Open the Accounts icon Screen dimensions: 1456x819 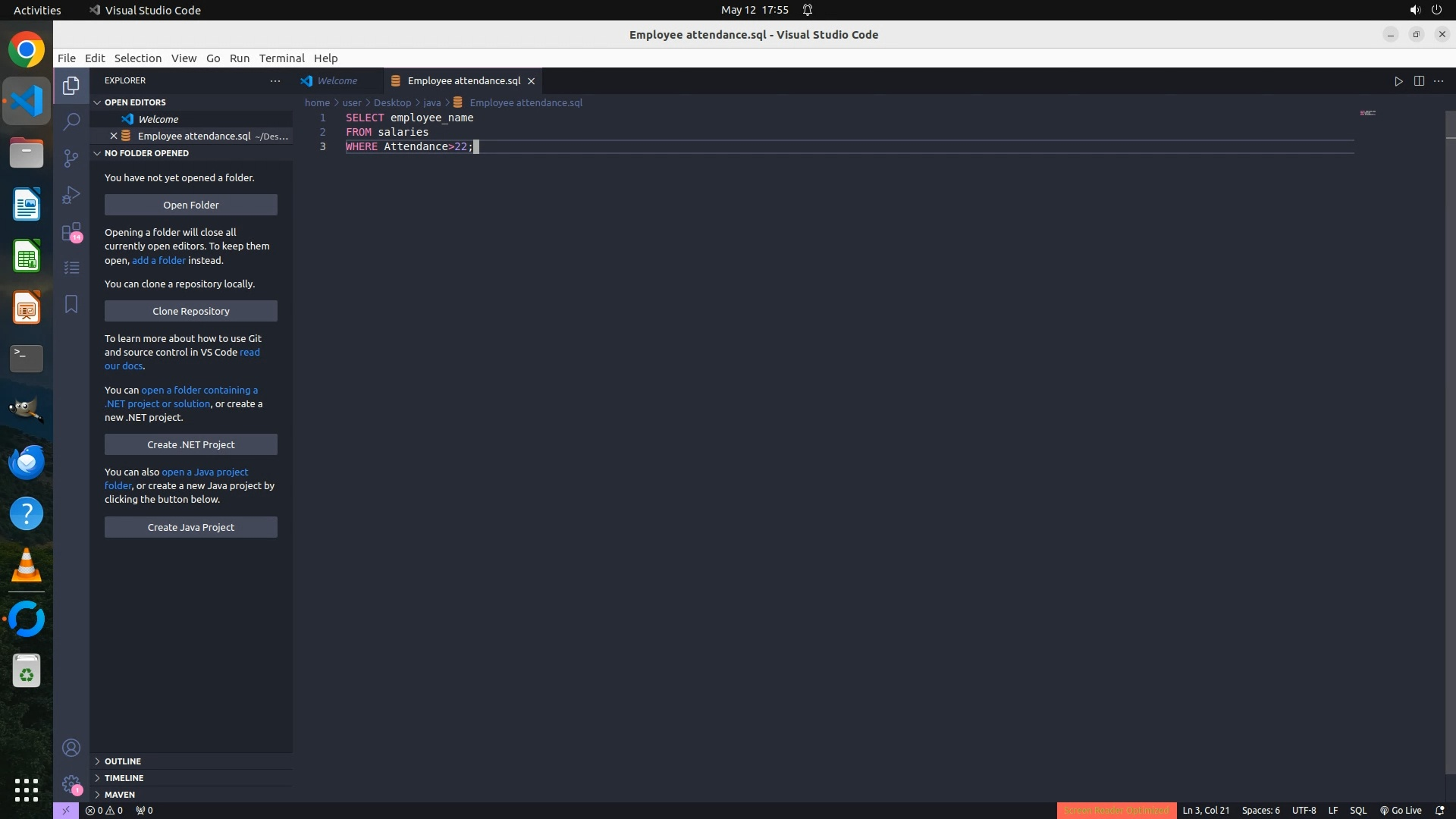[x=71, y=748]
